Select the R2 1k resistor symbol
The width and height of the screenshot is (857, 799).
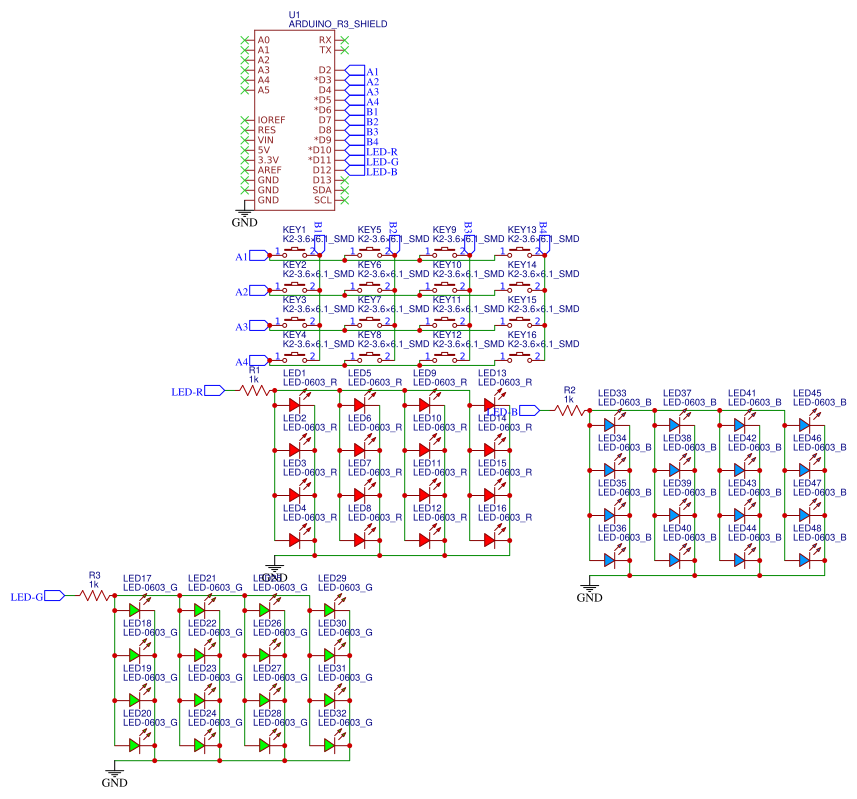[569, 410]
